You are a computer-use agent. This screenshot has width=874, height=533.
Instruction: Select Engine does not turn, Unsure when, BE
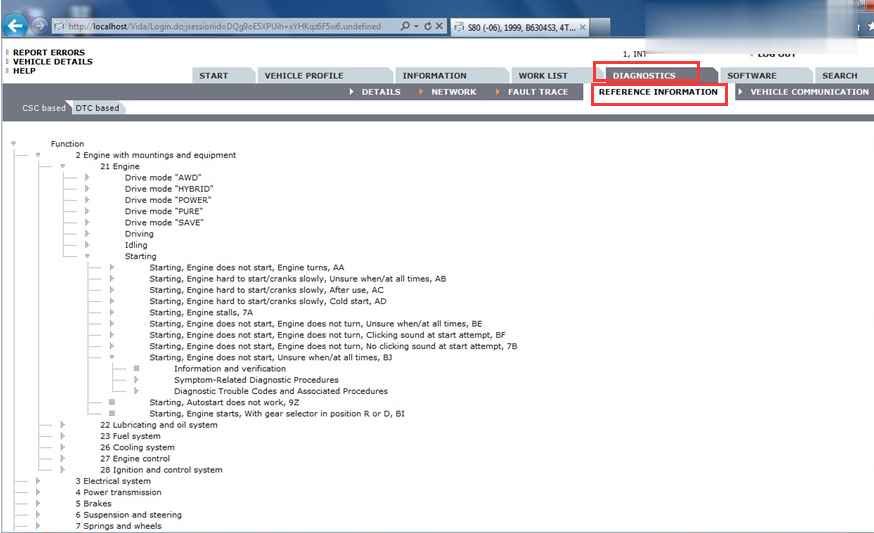(x=315, y=323)
